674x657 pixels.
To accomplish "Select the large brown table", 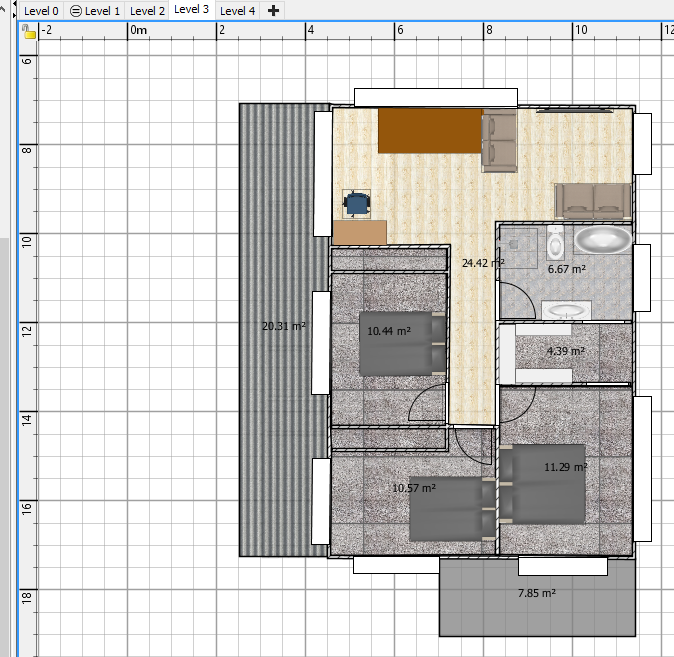I will [430, 131].
